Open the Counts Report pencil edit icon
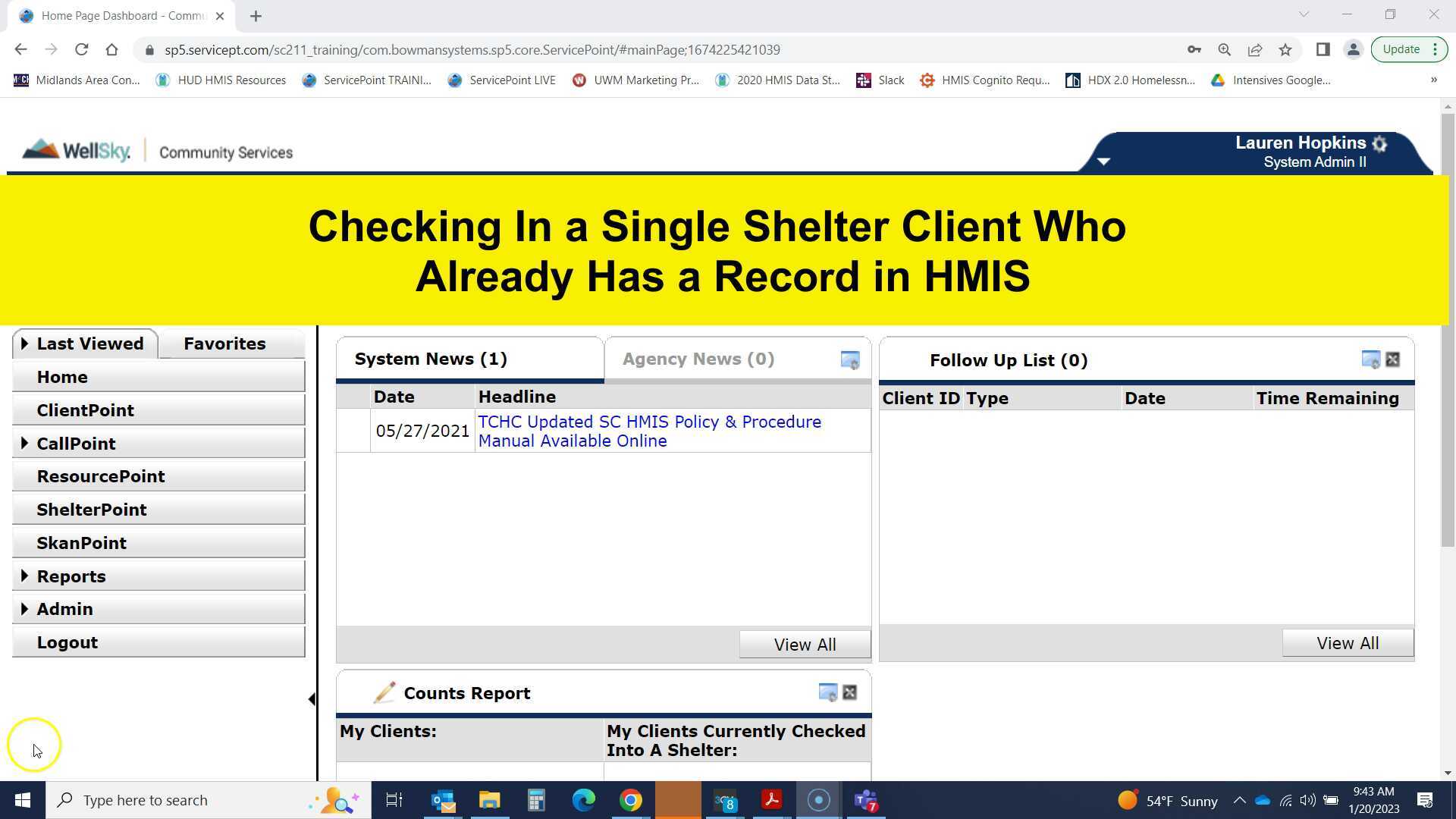The width and height of the screenshot is (1456, 819). point(384,692)
